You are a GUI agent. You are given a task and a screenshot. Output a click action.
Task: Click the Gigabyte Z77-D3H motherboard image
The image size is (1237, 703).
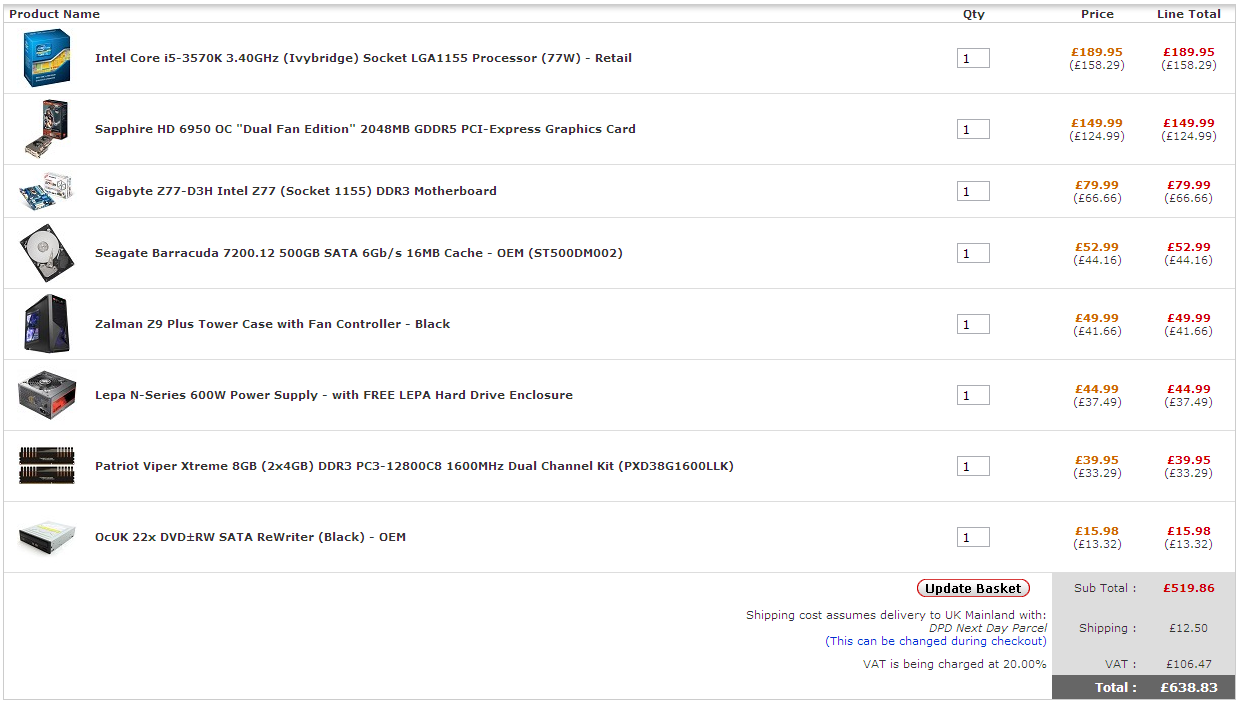[46, 191]
